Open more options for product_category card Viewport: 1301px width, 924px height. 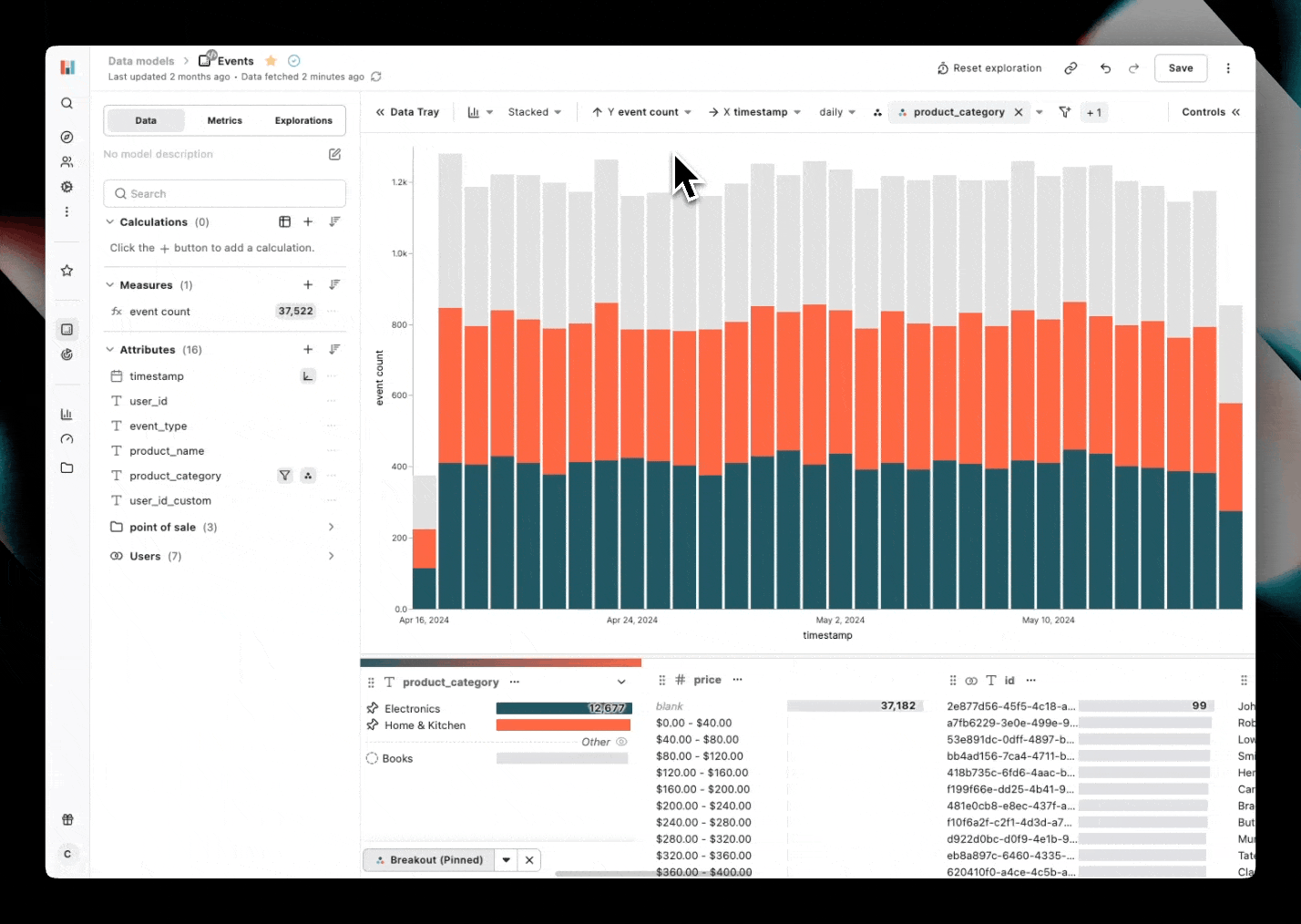tap(515, 682)
